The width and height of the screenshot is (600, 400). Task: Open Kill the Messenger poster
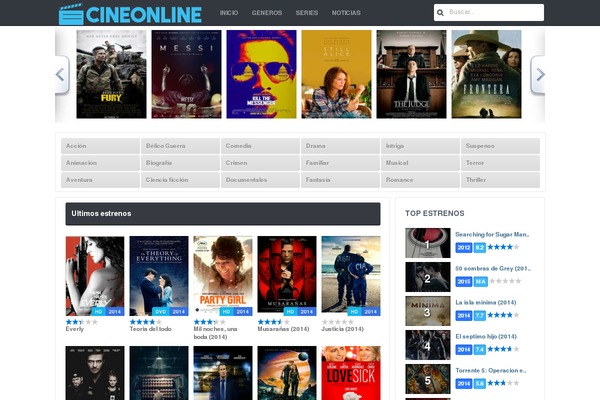point(261,74)
